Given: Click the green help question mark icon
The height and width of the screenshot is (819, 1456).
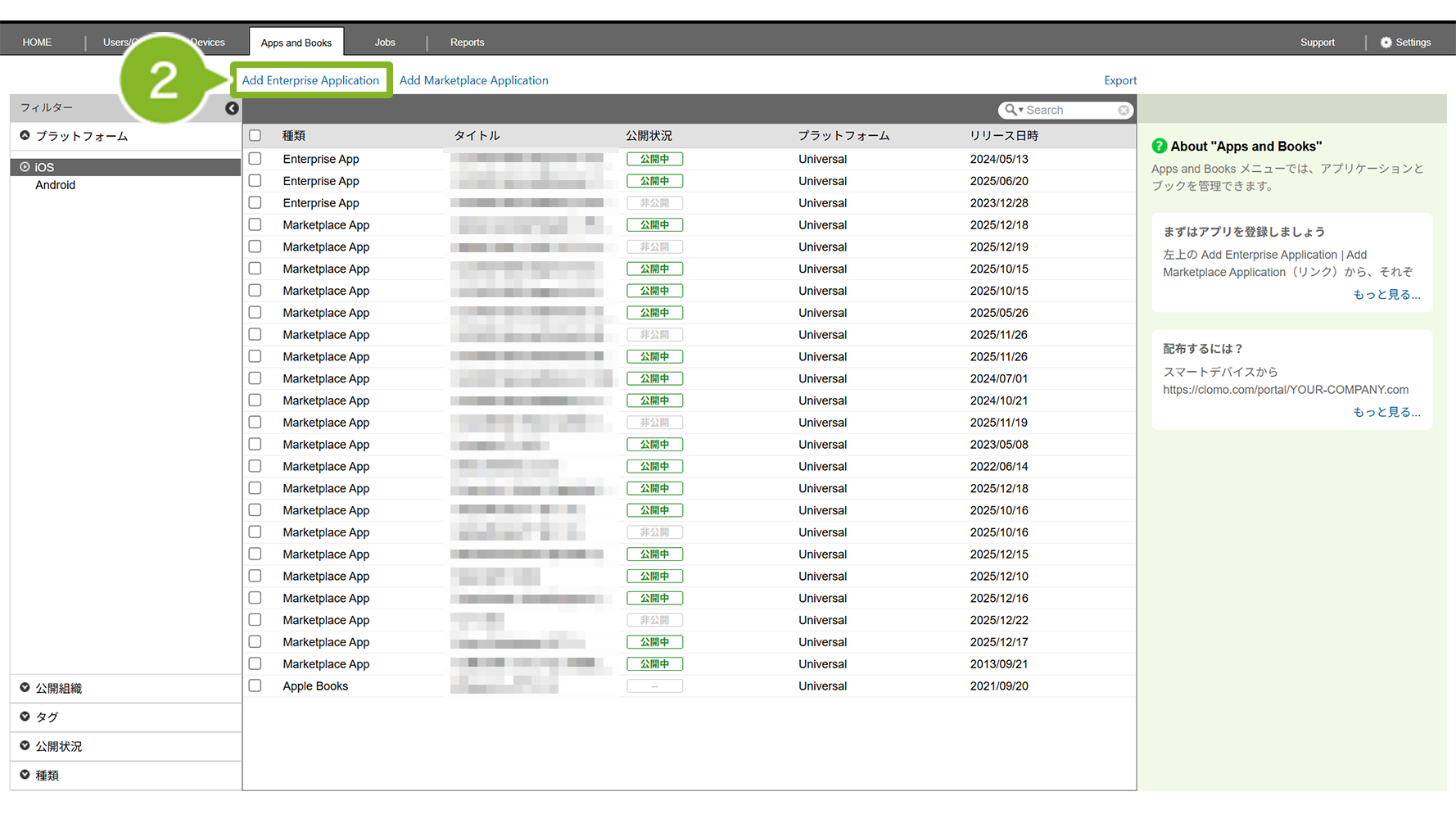Looking at the screenshot, I should (x=1159, y=146).
